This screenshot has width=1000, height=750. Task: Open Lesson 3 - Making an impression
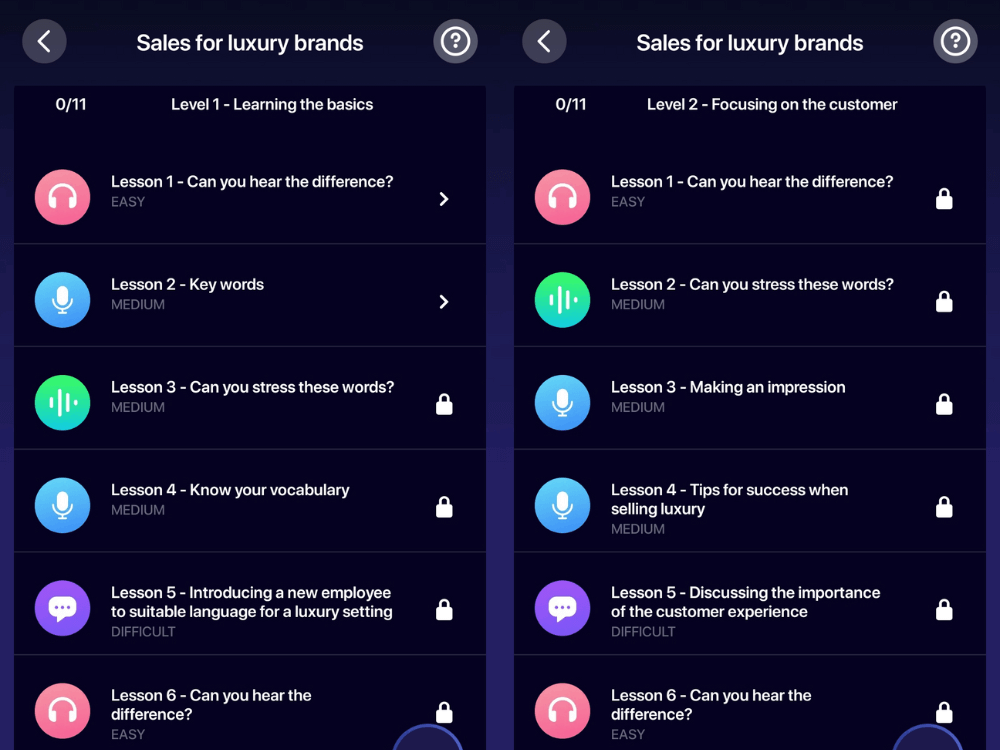pyautogui.click(x=750, y=398)
